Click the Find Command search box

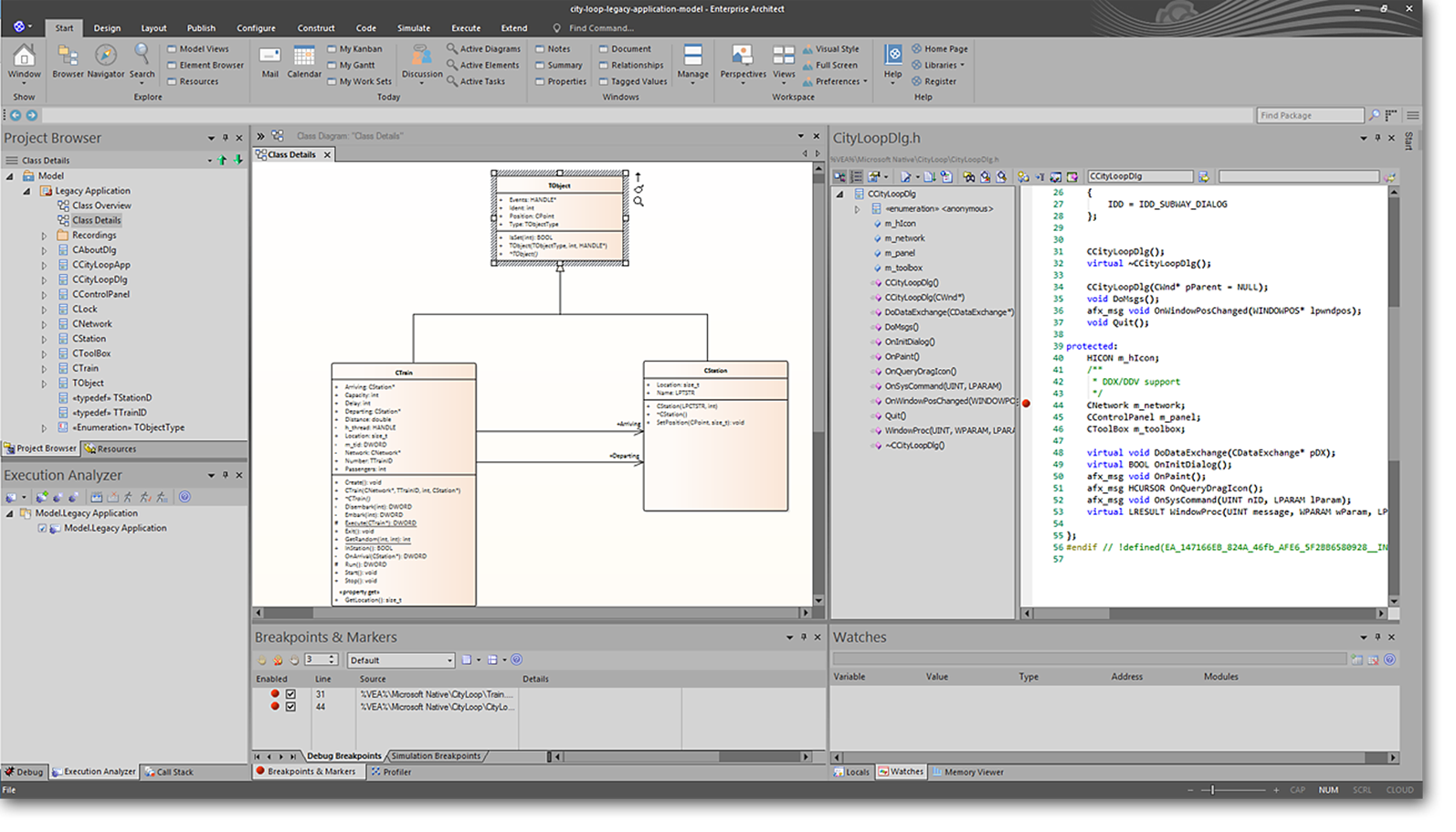click(603, 28)
